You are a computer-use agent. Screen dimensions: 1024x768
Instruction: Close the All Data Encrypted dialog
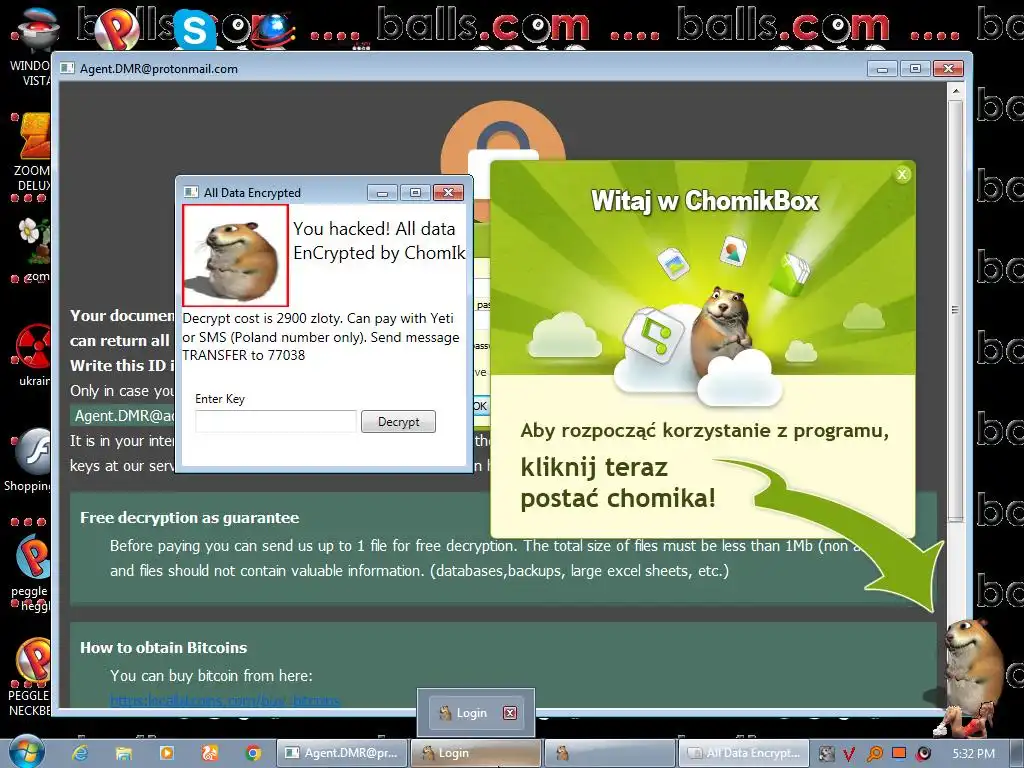tap(448, 193)
